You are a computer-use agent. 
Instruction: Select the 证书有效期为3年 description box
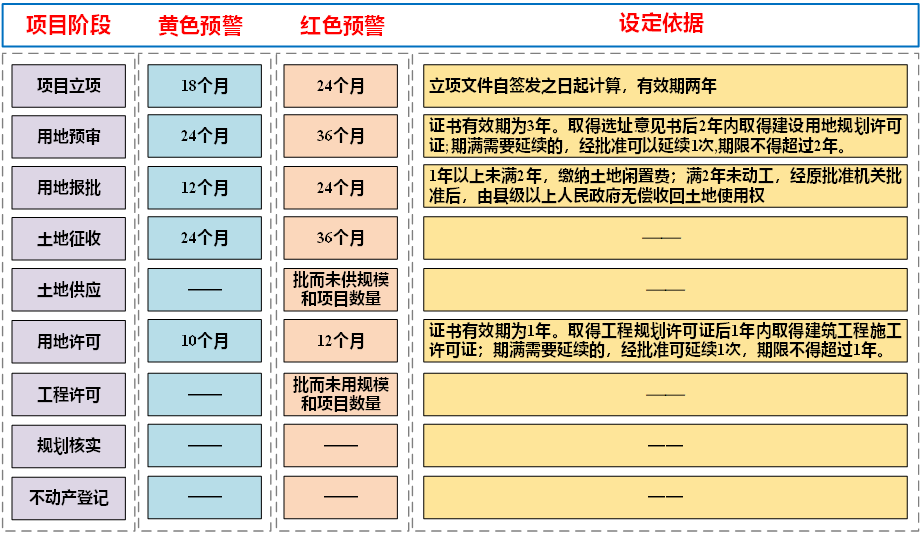[x=665, y=137]
